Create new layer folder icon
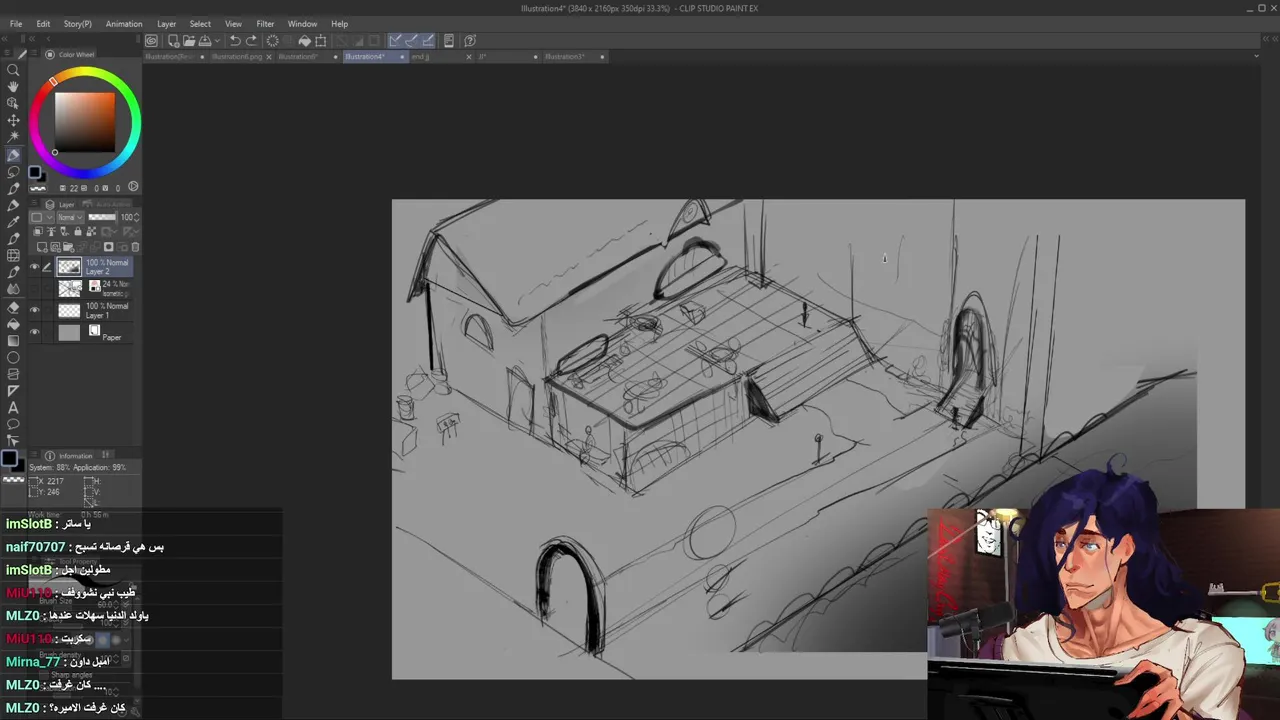 tap(68, 247)
